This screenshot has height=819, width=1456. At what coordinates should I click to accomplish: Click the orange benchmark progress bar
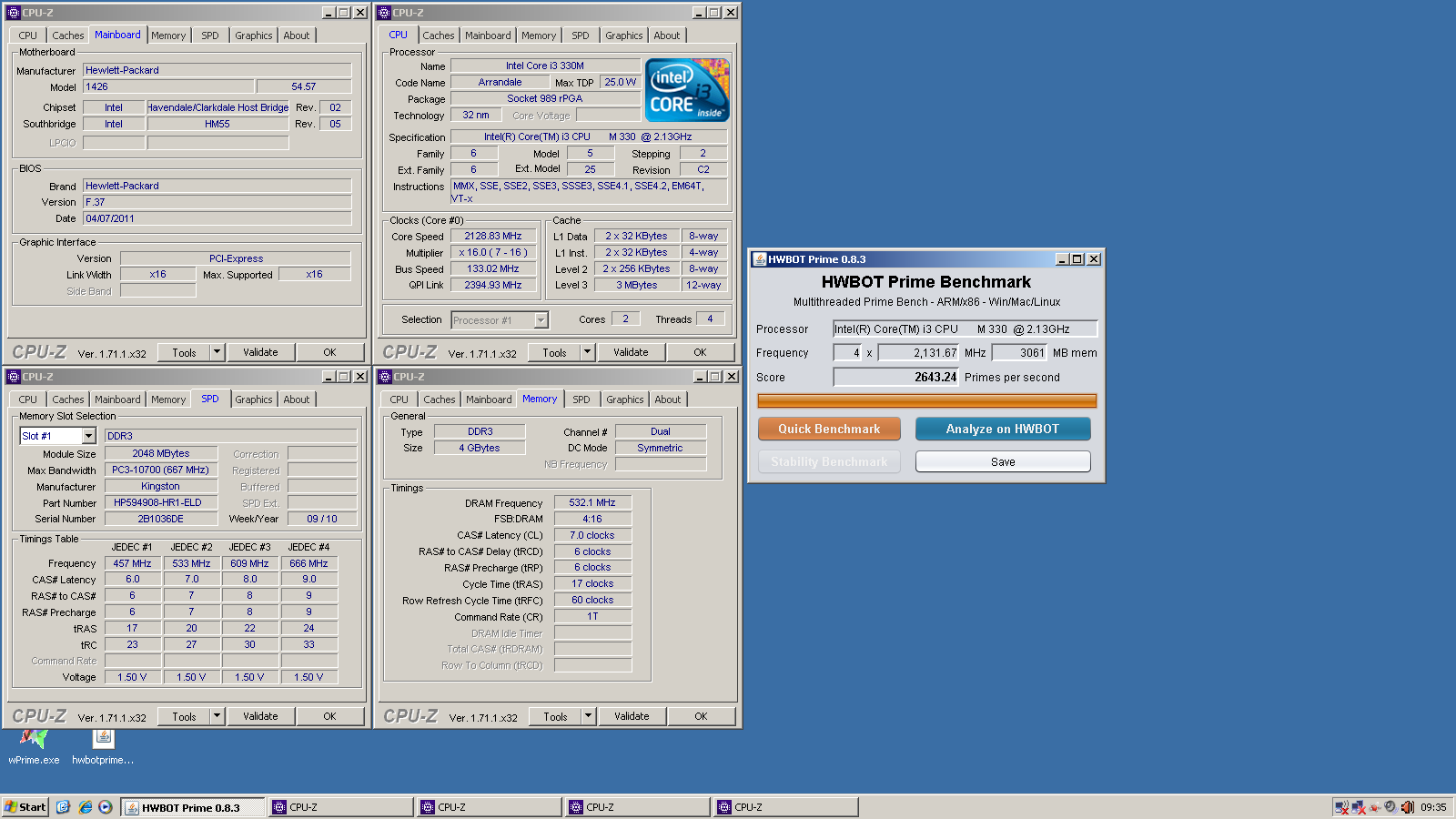[x=926, y=400]
